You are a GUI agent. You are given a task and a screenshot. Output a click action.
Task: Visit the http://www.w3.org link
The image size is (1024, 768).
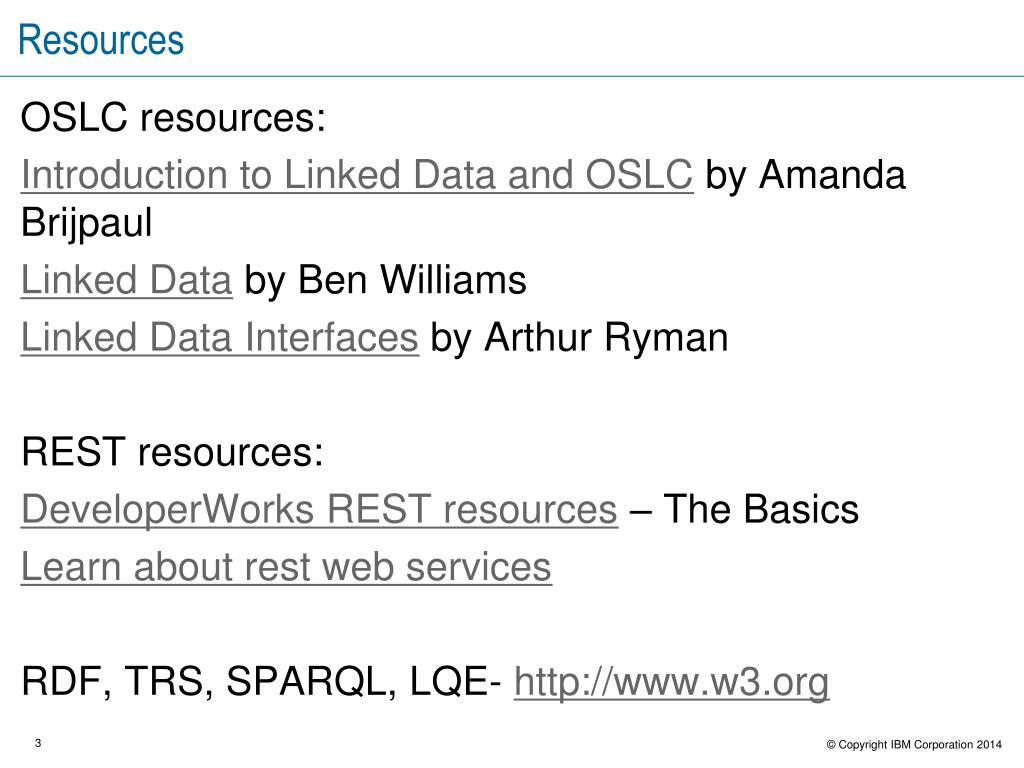point(671,682)
